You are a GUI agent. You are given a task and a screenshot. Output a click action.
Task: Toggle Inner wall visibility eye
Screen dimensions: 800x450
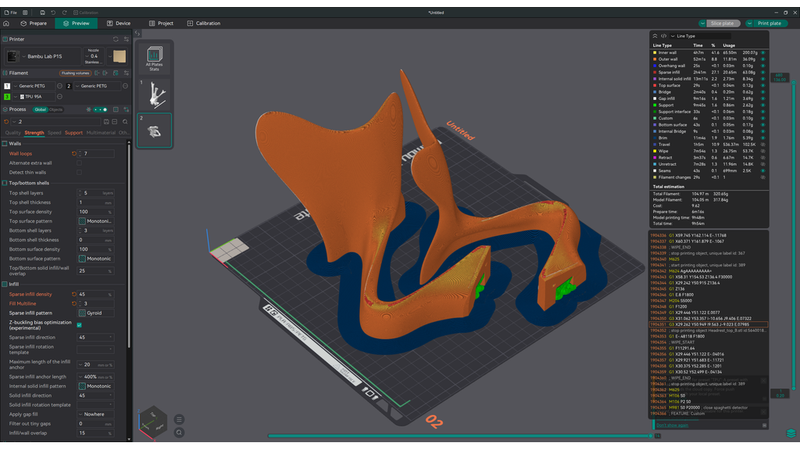coord(763,53)
